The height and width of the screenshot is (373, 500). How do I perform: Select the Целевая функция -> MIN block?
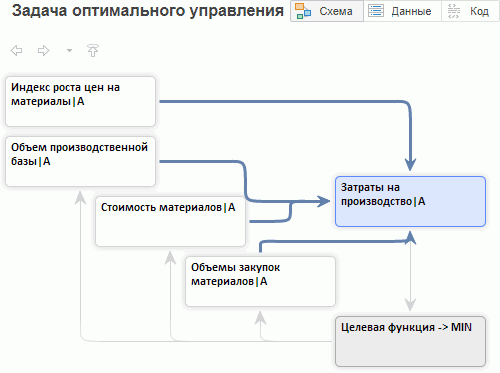410,341
